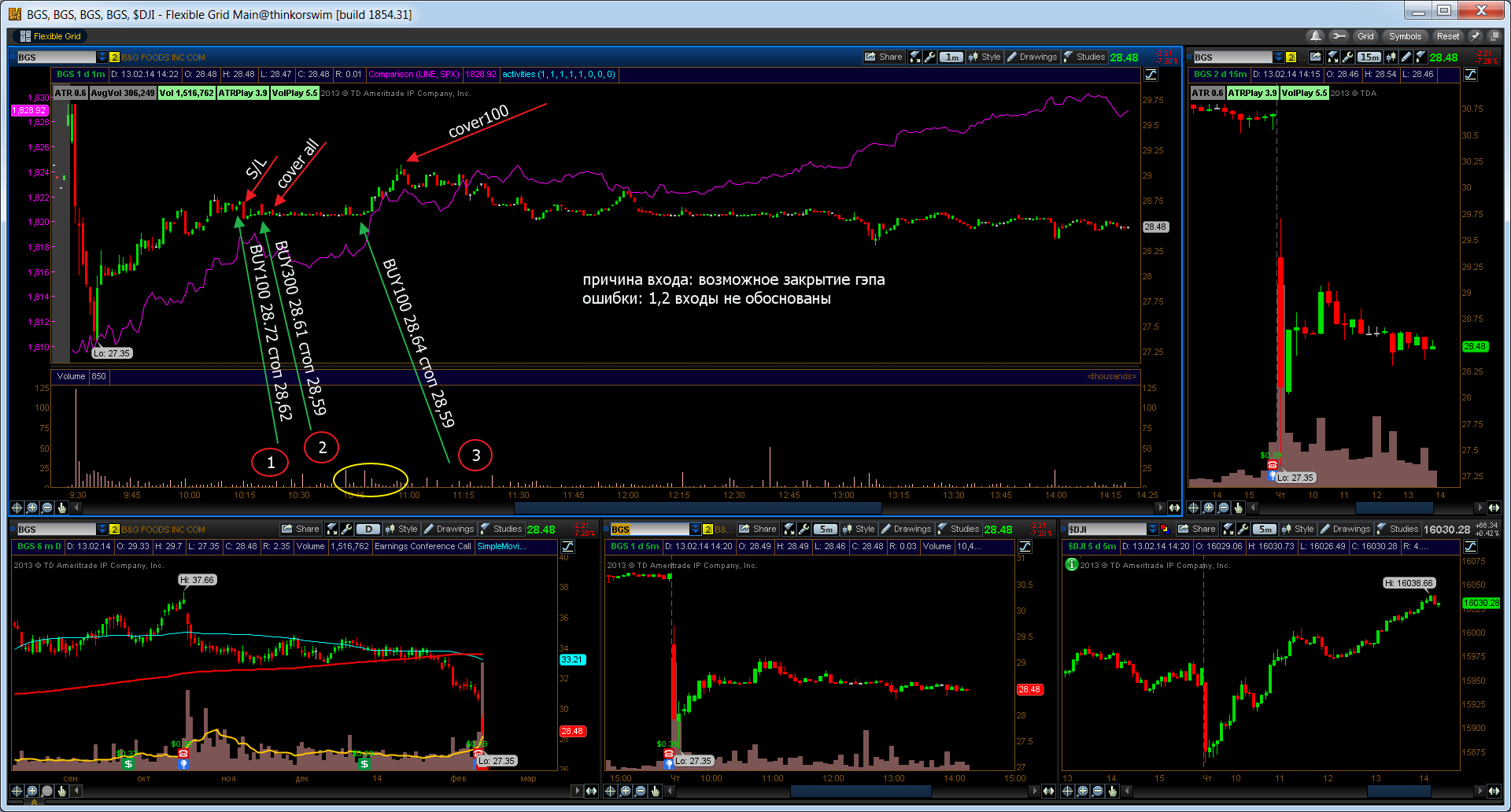
Task: Click zoom out icon below $DJI chart
Action: (1097, 791)
